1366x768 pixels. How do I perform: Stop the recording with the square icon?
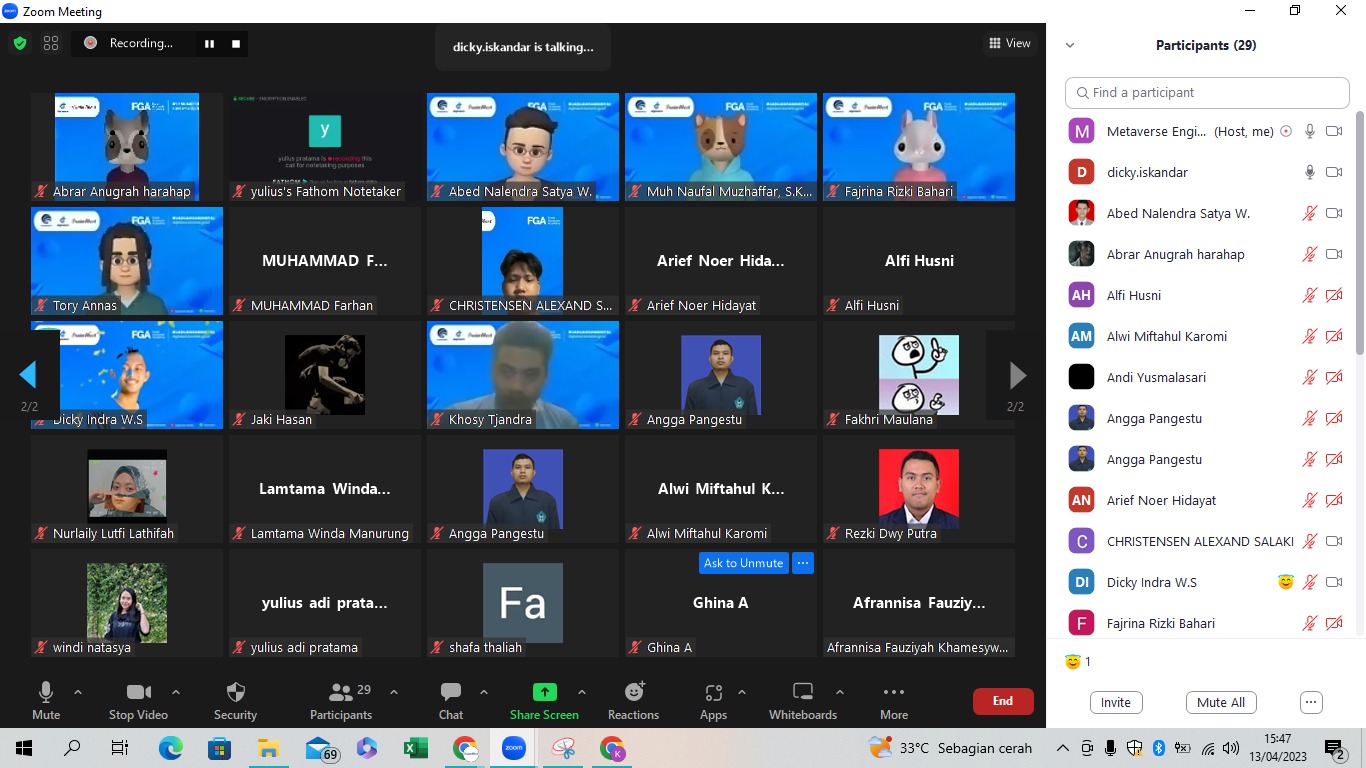click(x=235, y=43)
